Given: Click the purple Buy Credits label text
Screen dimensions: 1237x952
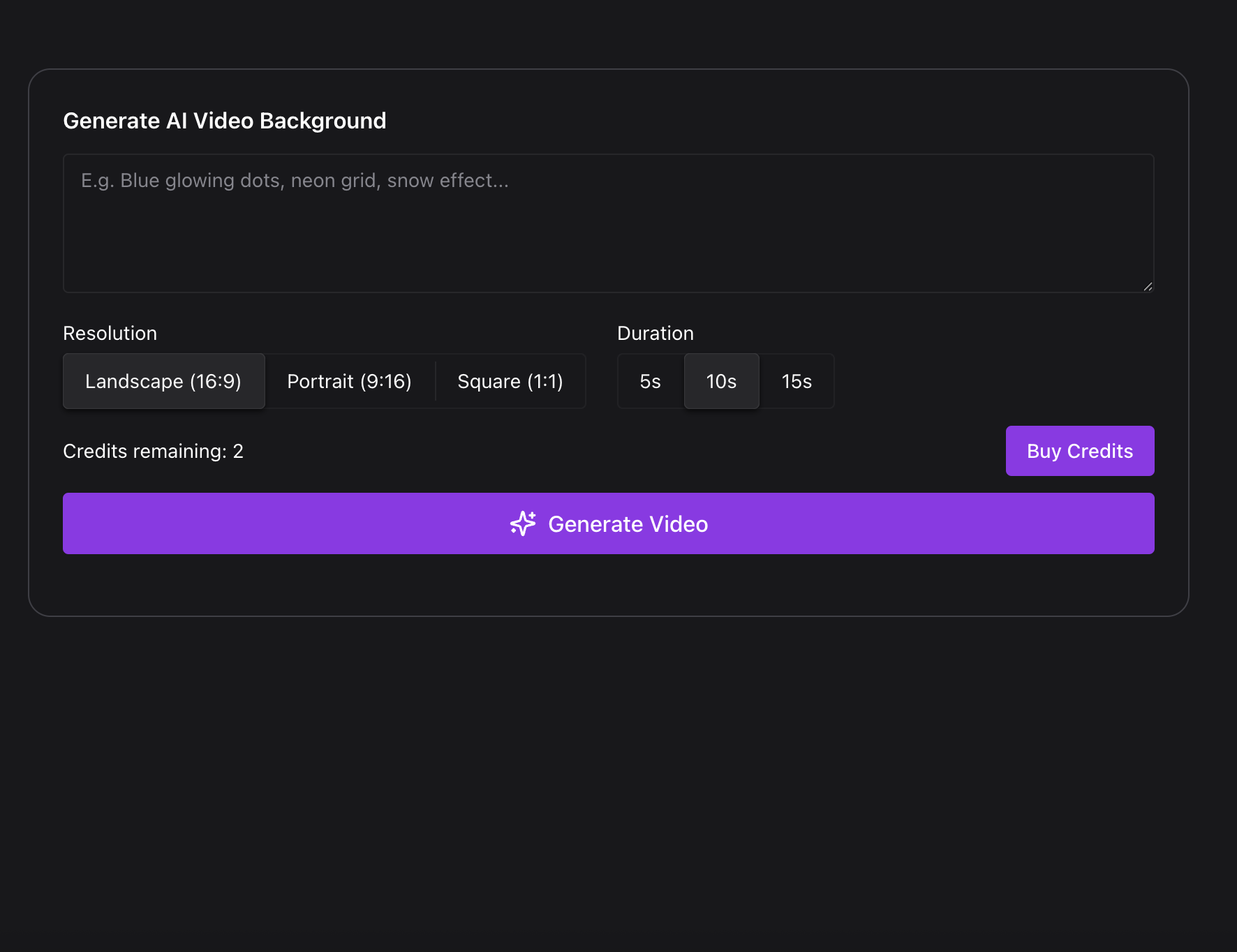Looking at the screenshot, I should (x=1079, y=451).
